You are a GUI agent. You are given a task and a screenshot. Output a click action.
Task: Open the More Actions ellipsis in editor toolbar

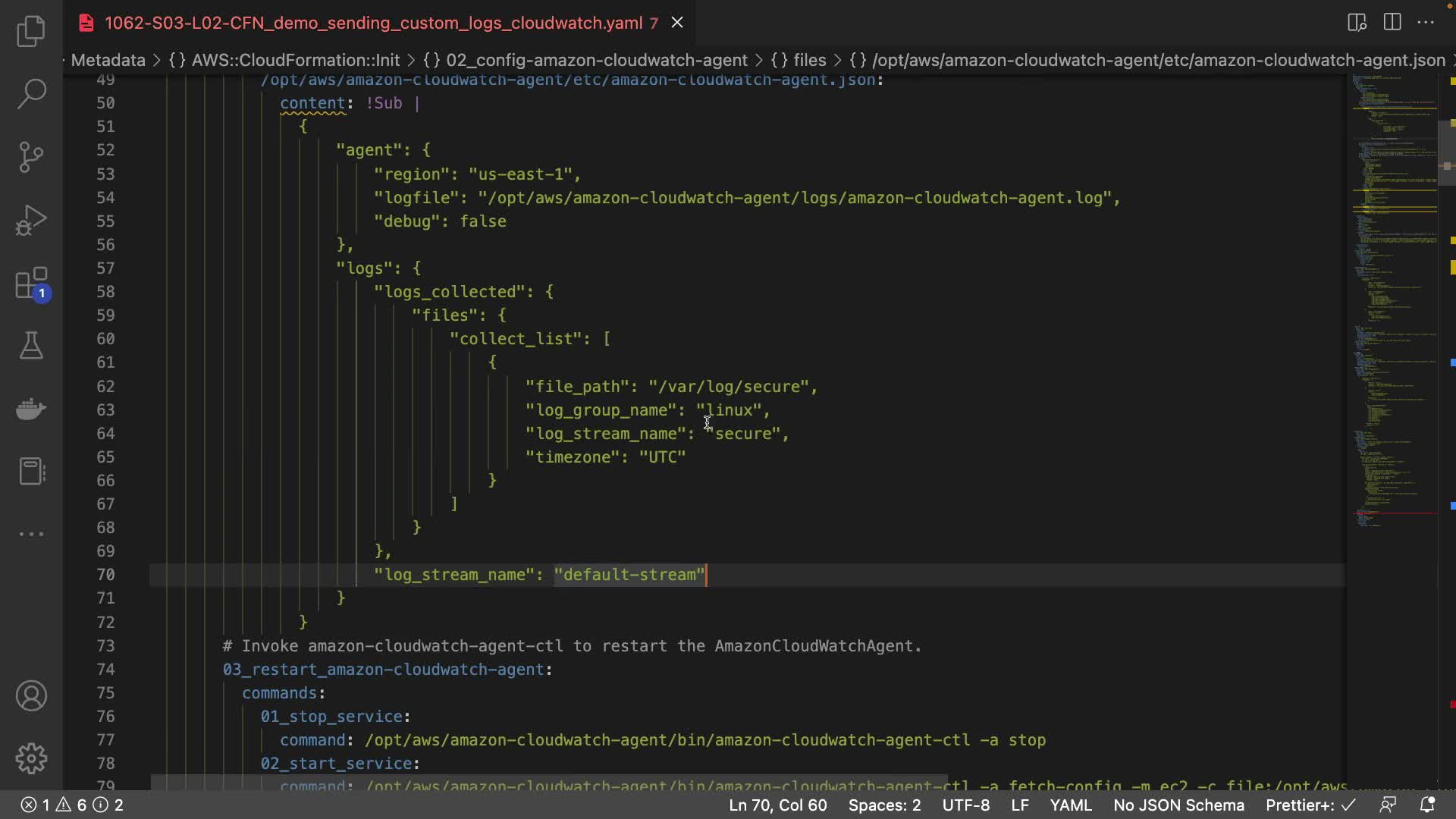1426,22
